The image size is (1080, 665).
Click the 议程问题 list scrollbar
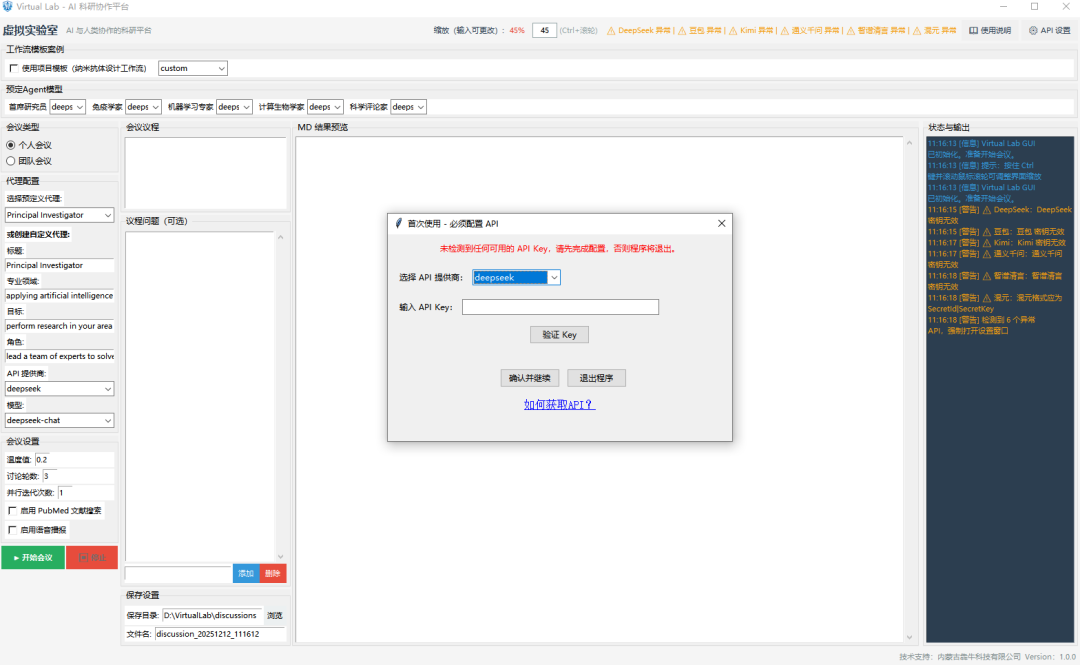(280, 396)
